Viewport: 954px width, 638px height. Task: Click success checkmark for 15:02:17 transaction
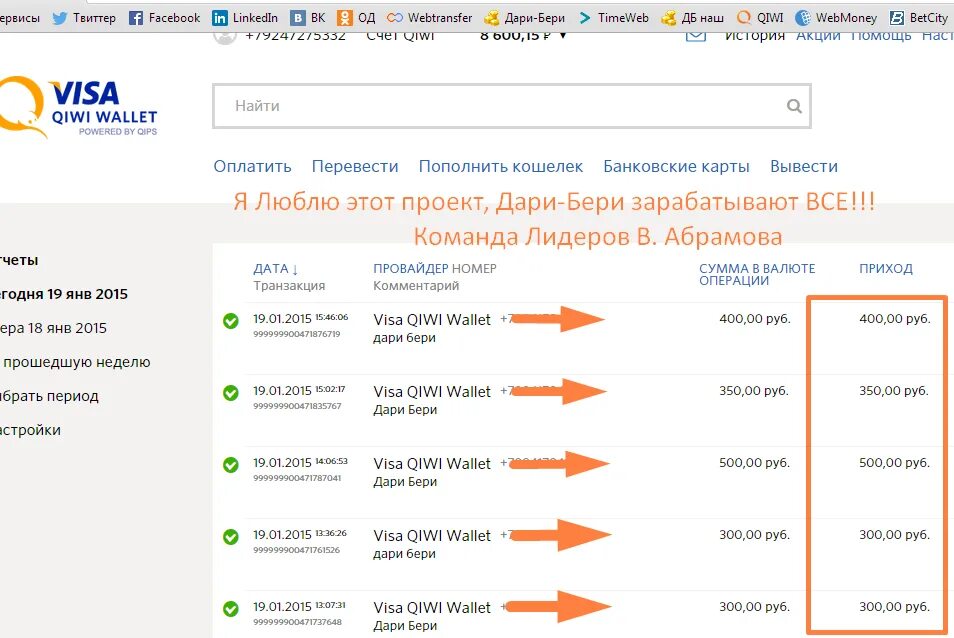tap(231, 393)
